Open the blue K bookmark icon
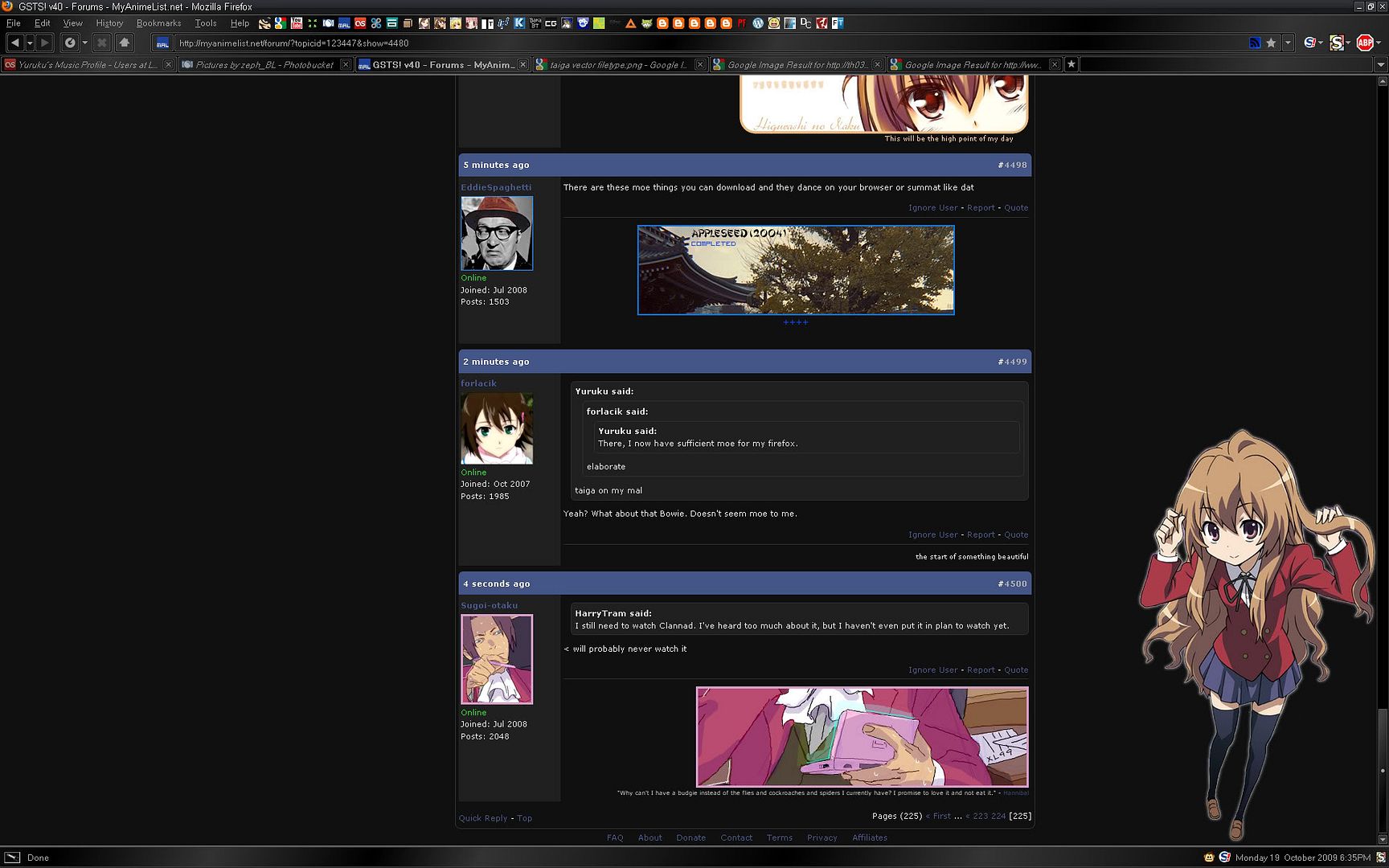1389x868 pixels. [x=519, y=23]
